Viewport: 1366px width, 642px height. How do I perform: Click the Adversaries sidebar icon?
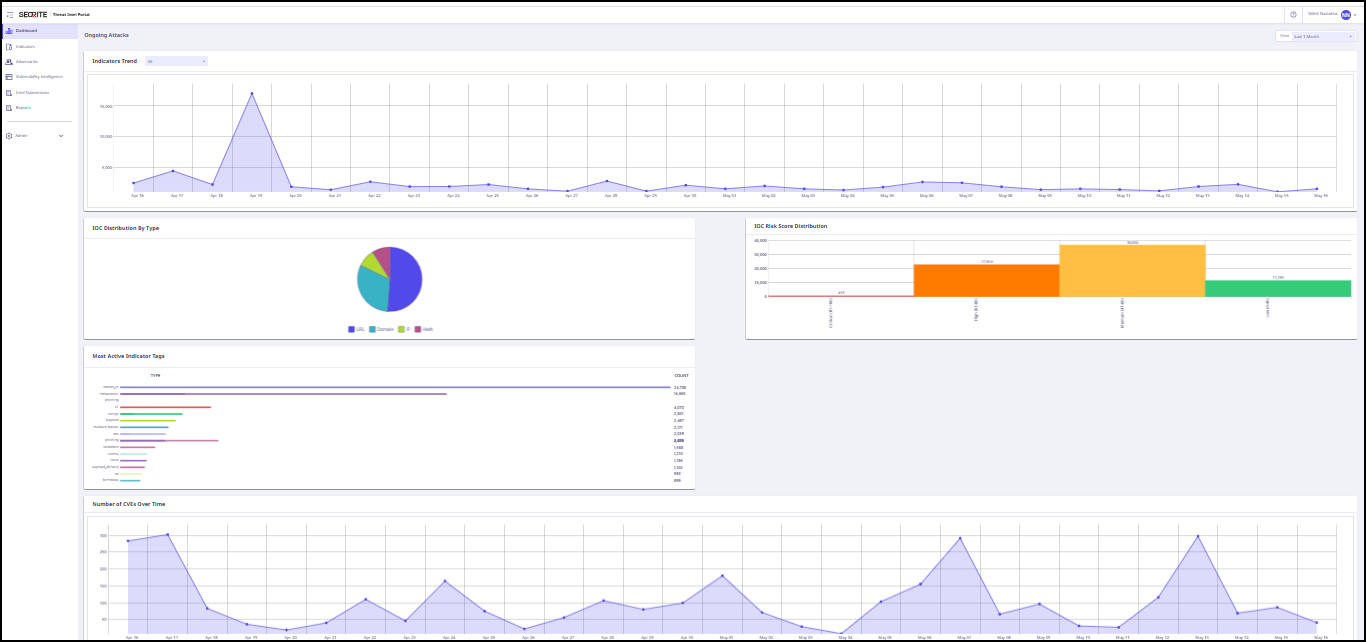(x=9, y=61)
